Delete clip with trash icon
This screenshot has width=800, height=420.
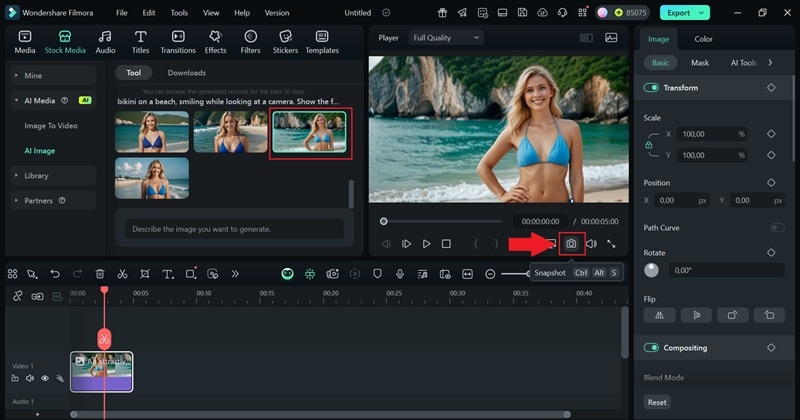point(100,274)
